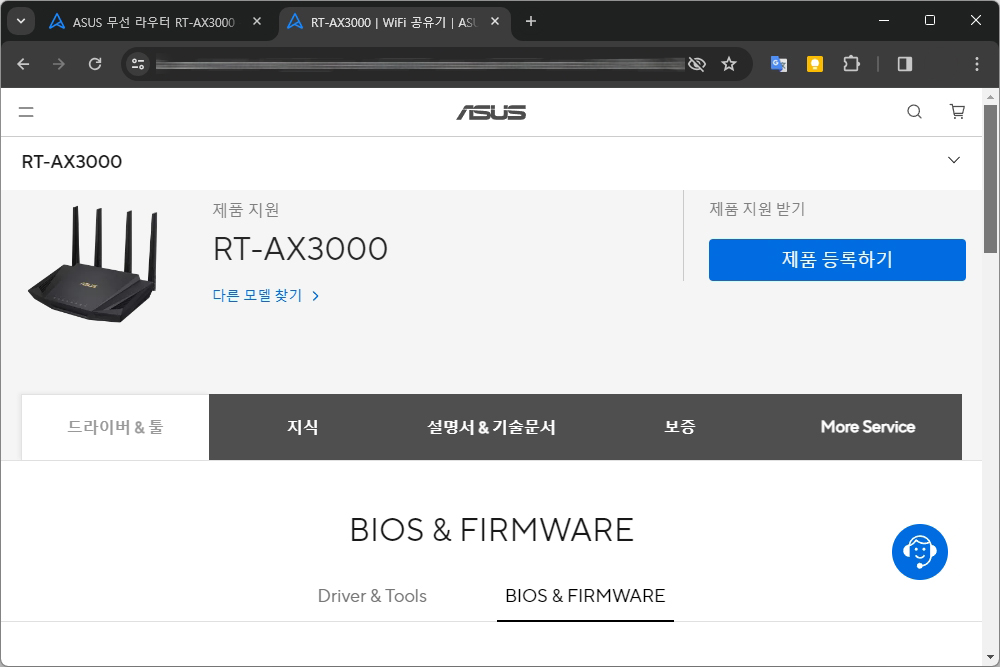
Task: Open the yellow lightbulb extension
Action: pyautogui.click(x=814, y=64)
